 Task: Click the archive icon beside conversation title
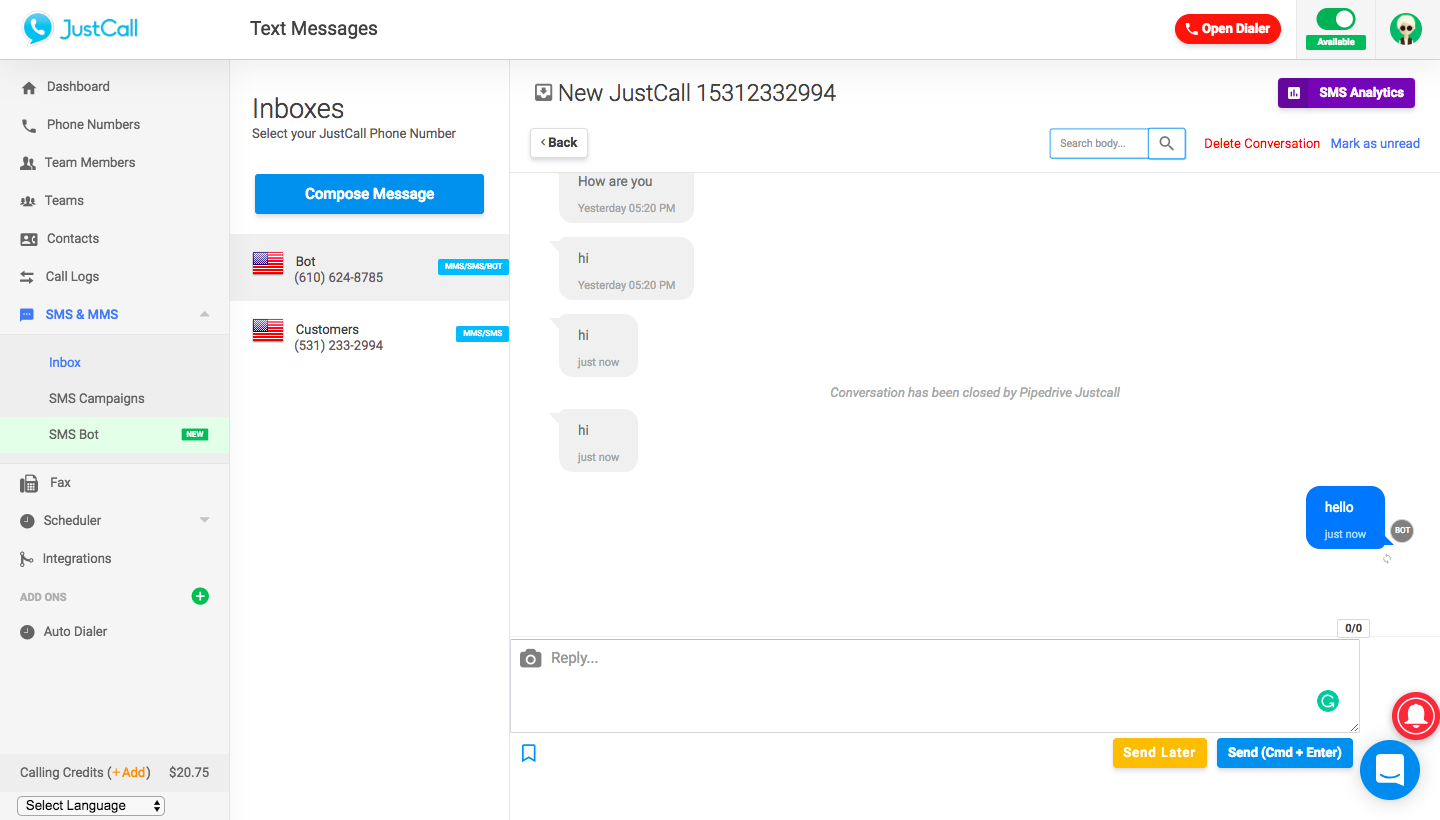(543, 93)
